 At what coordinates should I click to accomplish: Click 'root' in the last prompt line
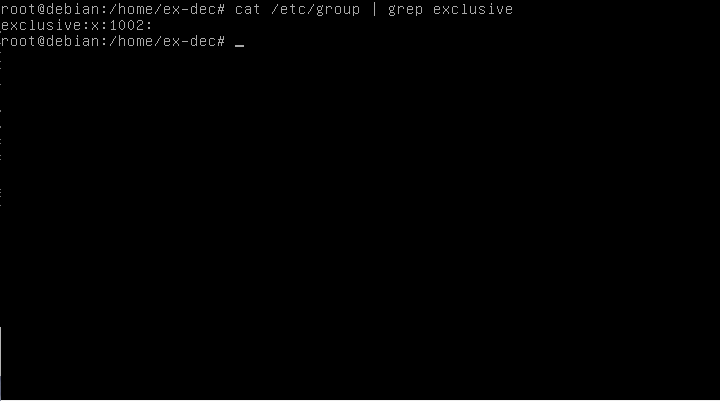pyautogui.click(x=19, y=41)
